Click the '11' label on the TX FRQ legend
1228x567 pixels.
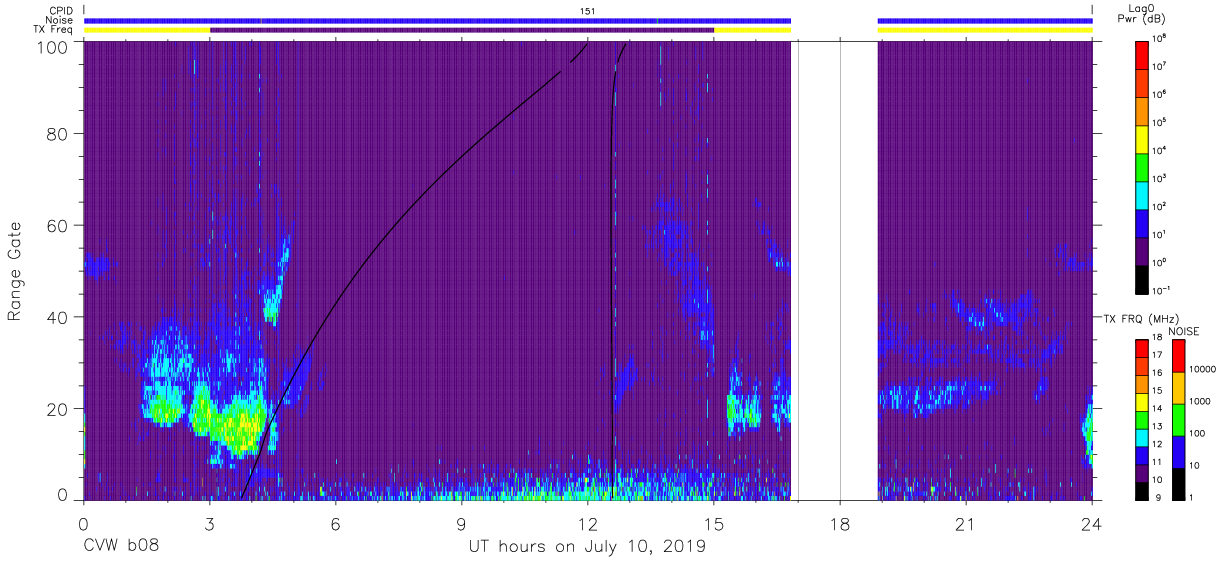[x=1158, y=460]
